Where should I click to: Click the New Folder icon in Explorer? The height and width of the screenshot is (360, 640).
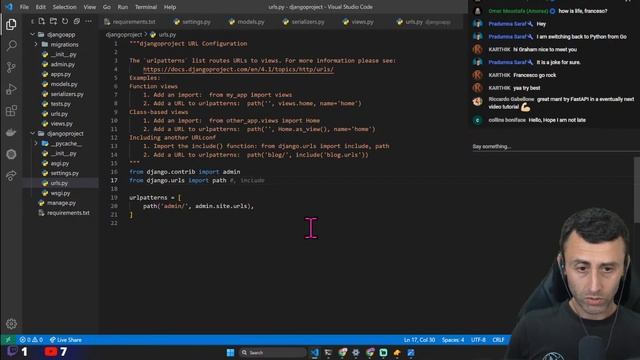tap(53, 21)
